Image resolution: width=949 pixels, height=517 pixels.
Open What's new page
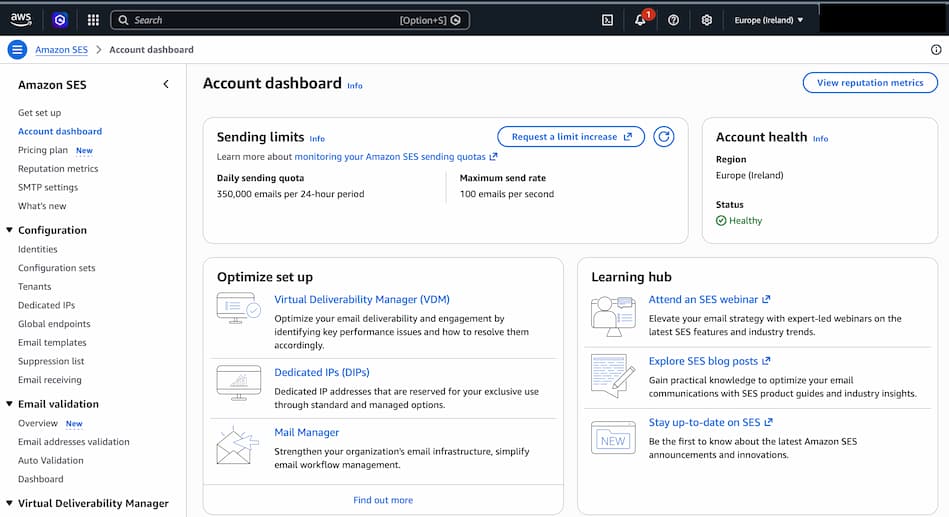point(42,206)
